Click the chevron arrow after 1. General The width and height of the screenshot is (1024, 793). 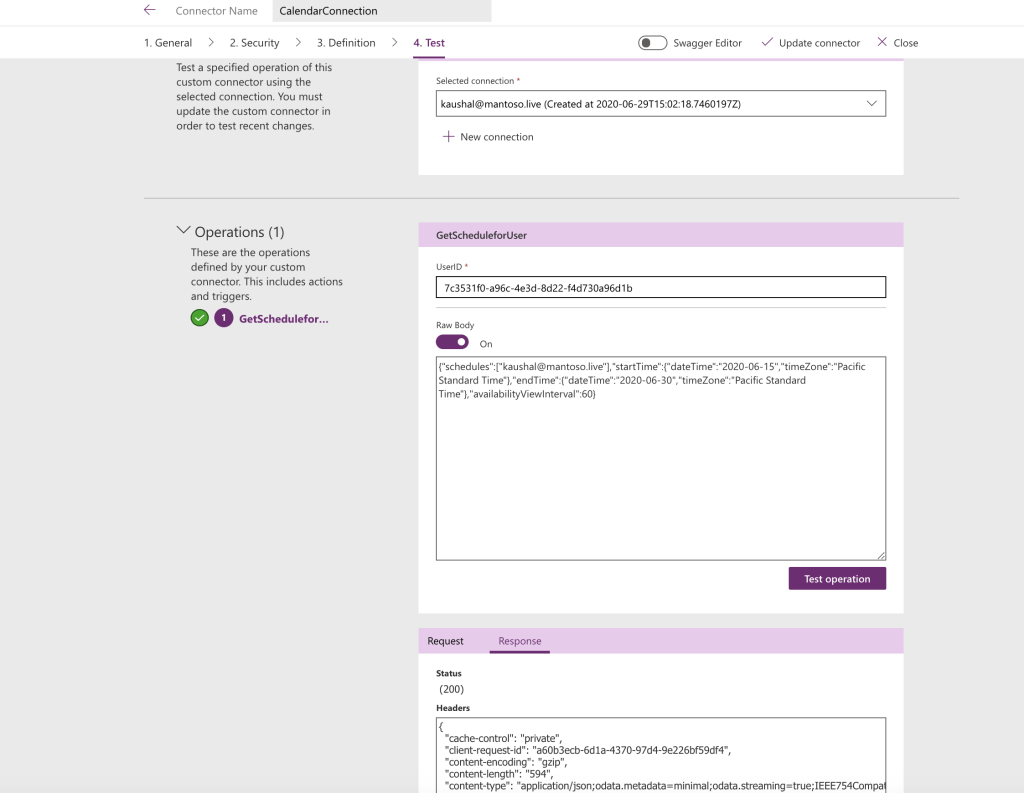(x=211, y=43)
